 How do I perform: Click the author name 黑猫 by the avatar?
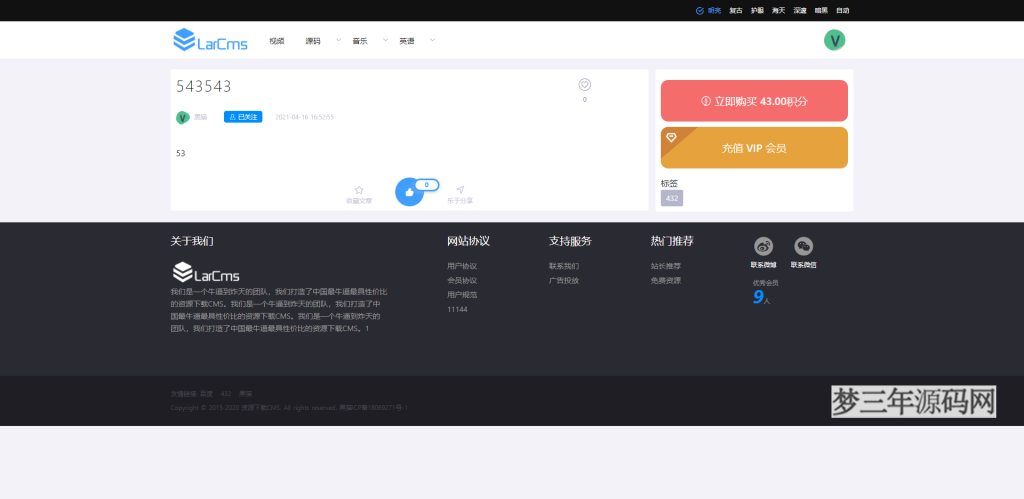point(200,117)
